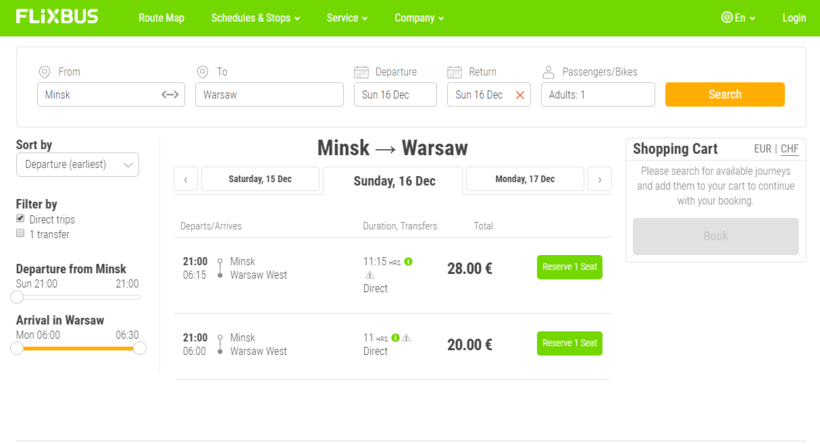
Task: Expand the Schedules & Stops menu
Action: click(255, 18)
